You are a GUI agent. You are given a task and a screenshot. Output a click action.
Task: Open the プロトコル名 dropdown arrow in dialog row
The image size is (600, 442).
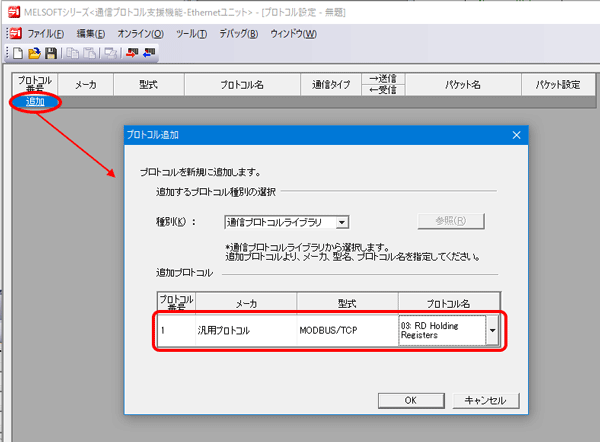point(492,330)
